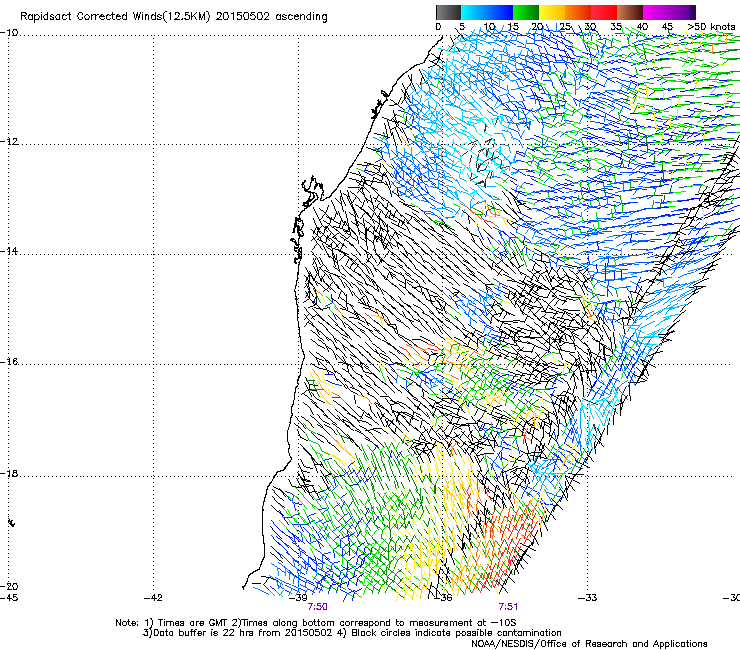Click the blue 10–15 knots legend swatch
740x650 pixels.
coord(500,12)
